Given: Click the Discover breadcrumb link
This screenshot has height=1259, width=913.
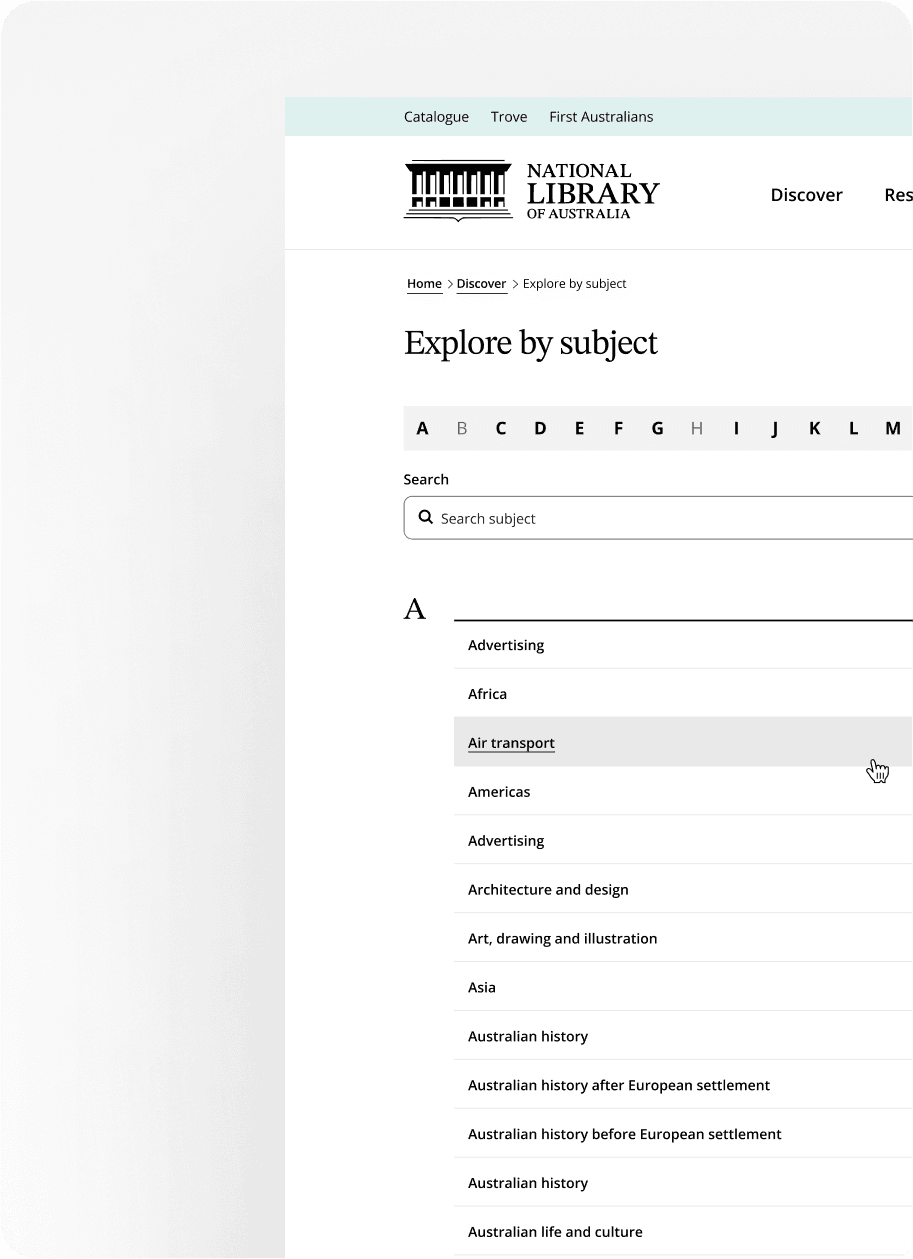Looking at the screenshot, I should coord(481,284).
